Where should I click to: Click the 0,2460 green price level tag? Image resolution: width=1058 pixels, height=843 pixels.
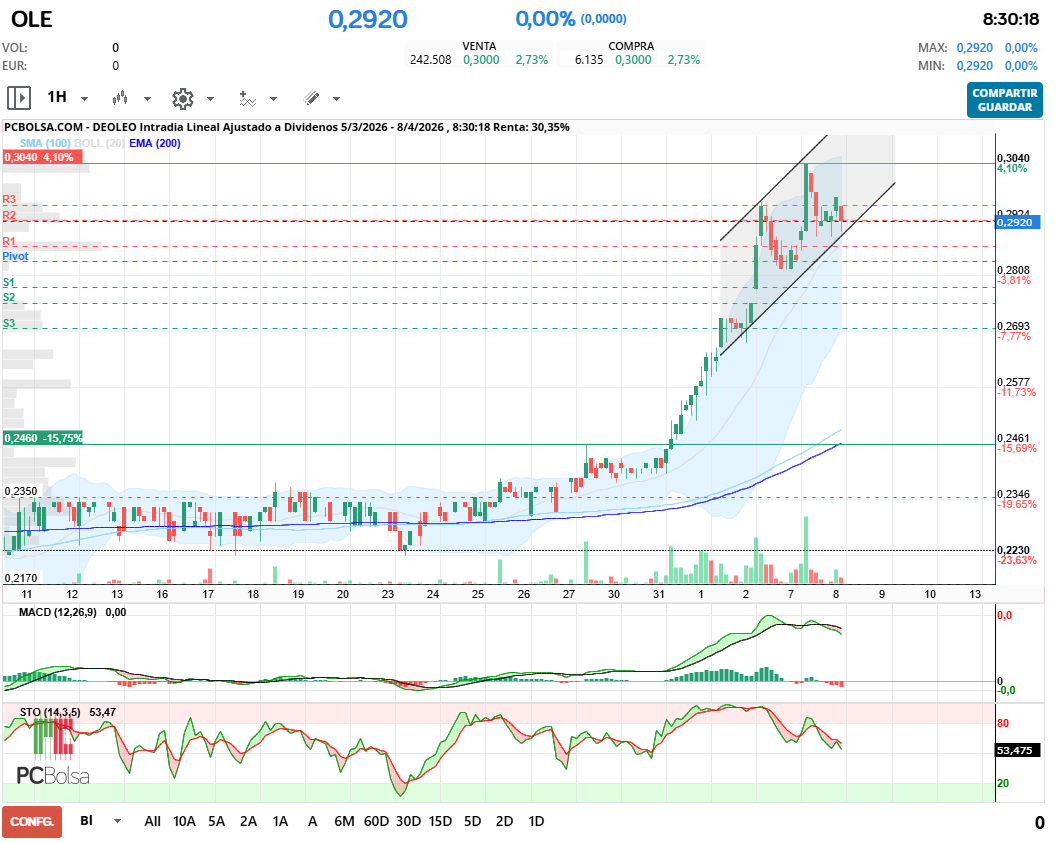(x=43, y=438)
